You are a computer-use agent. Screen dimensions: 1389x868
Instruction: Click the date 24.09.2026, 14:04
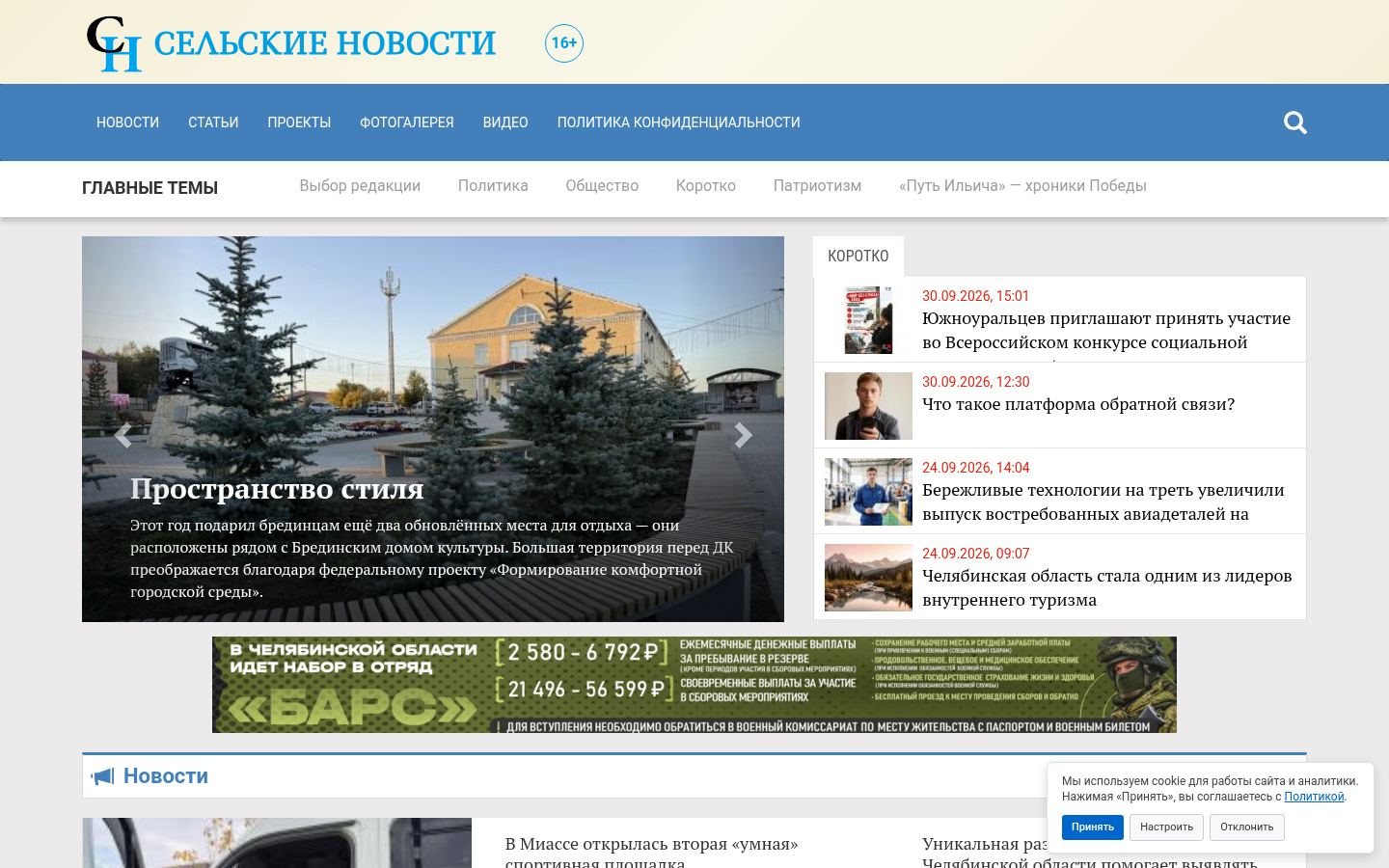[975, 468]
